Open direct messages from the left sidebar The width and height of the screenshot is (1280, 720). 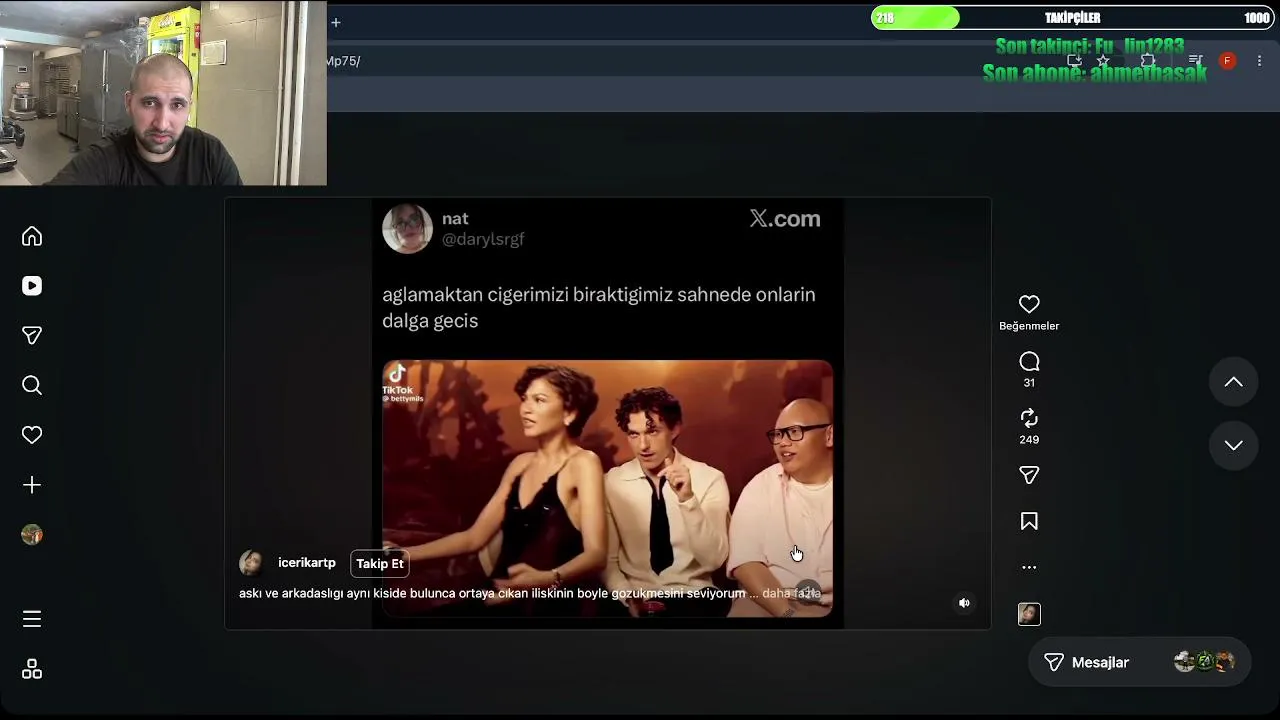point(32,336)
